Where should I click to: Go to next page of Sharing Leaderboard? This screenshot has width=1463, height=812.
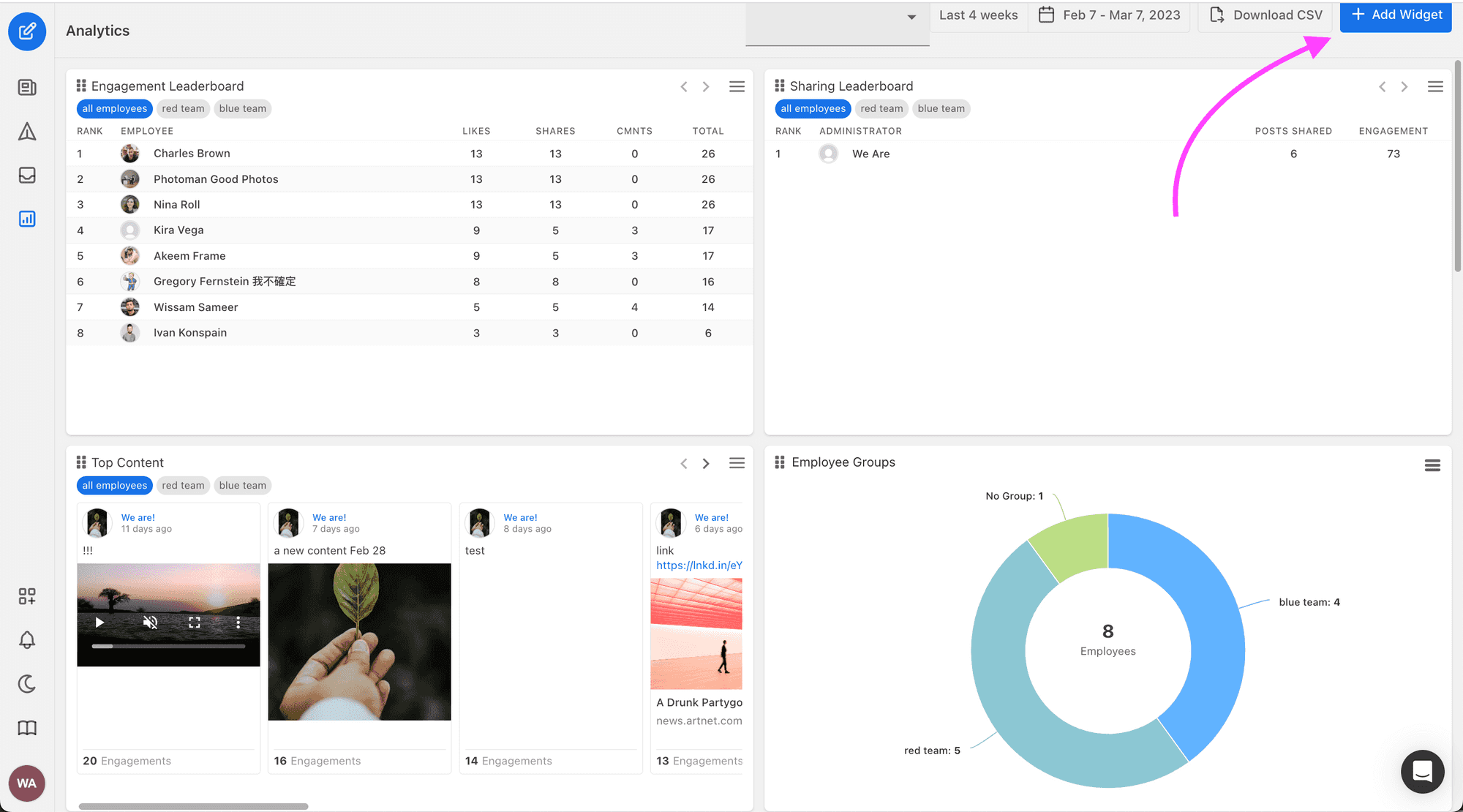(x=1404, y=86)
